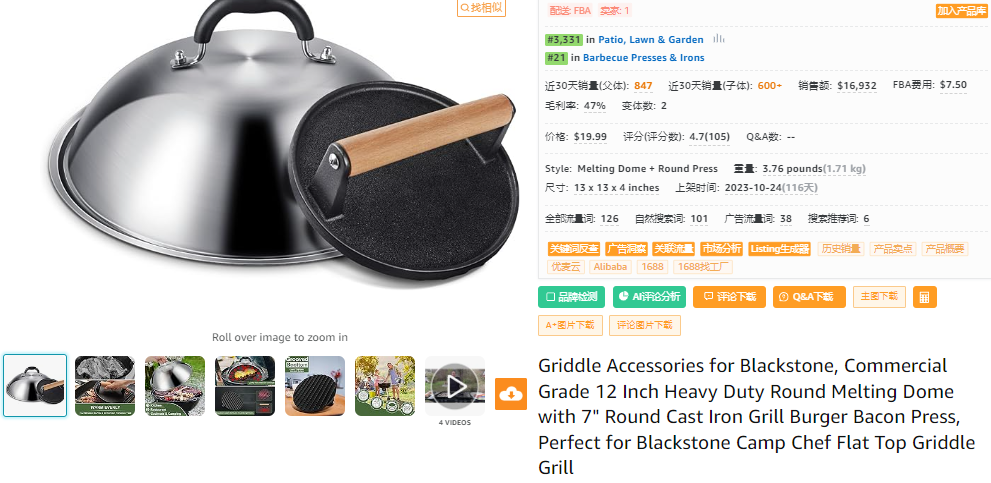Open the calculator icon button

(x=925, y=297)
